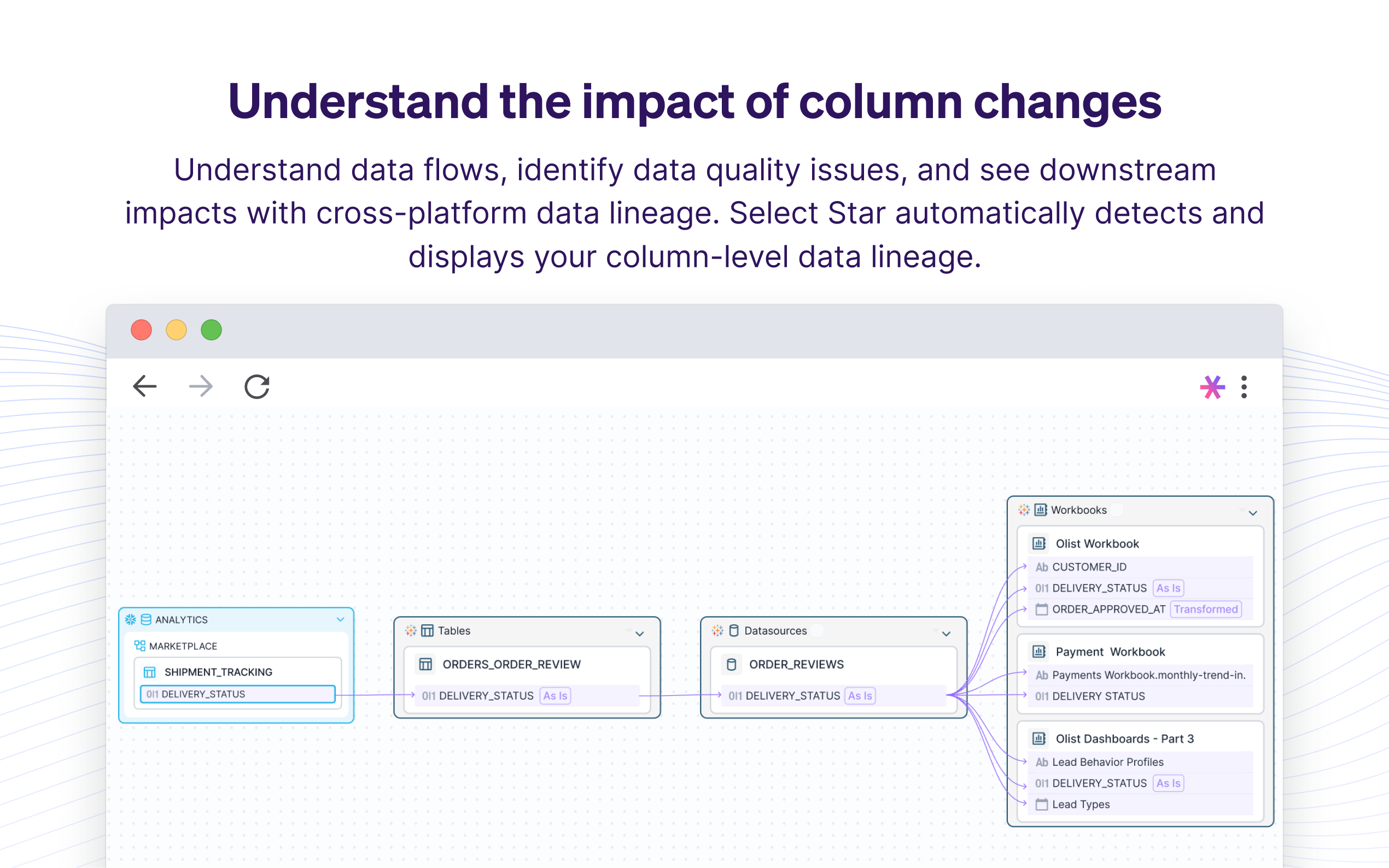Select the MARKETPLACE schema row
The width and height of the screenshot is (1389, 868).
pyautogui.click(x=183, y=646)
